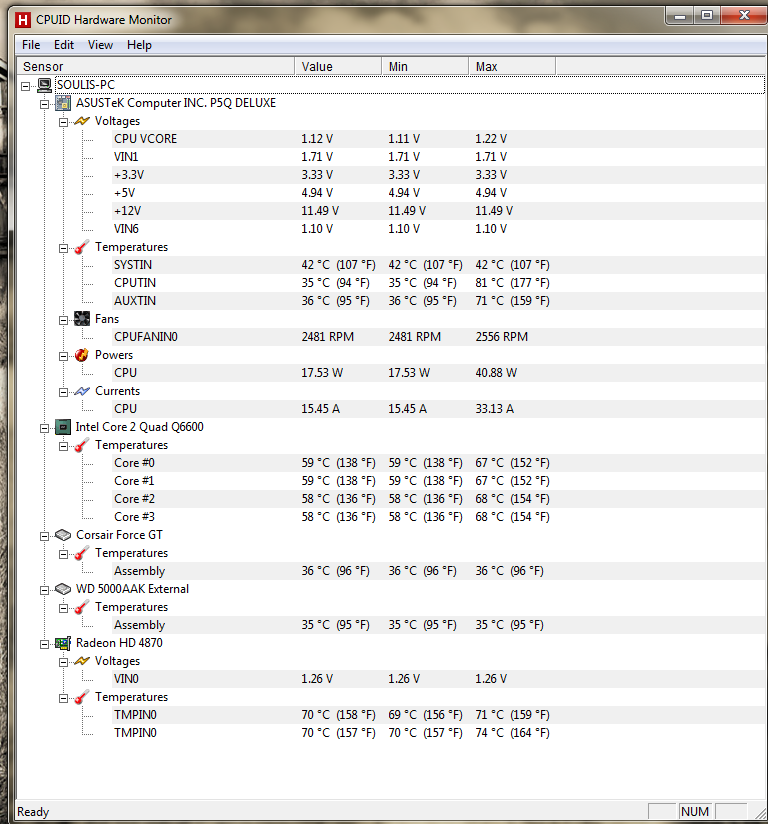Click the Intel Core 2 Quad chip icon
768x824 pixels.
pyautogui.click(x=63, y=427)
